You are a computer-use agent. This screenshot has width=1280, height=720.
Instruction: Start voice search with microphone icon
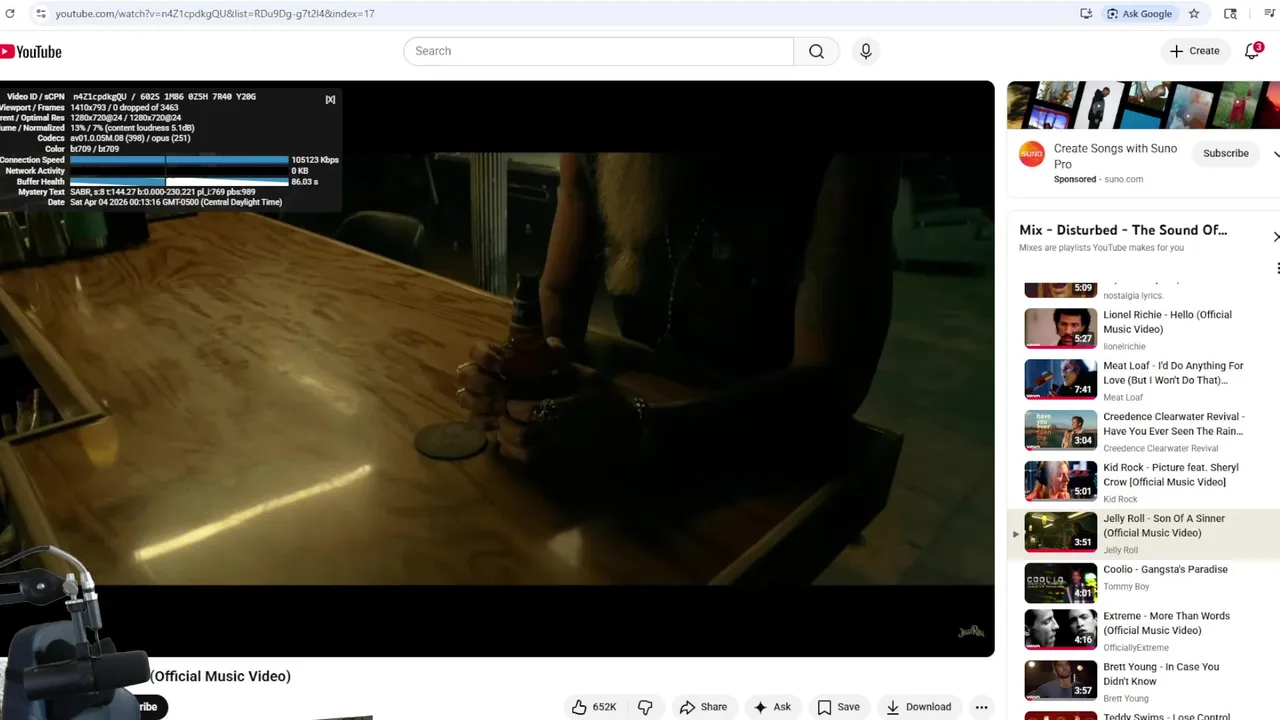[866, 51]
